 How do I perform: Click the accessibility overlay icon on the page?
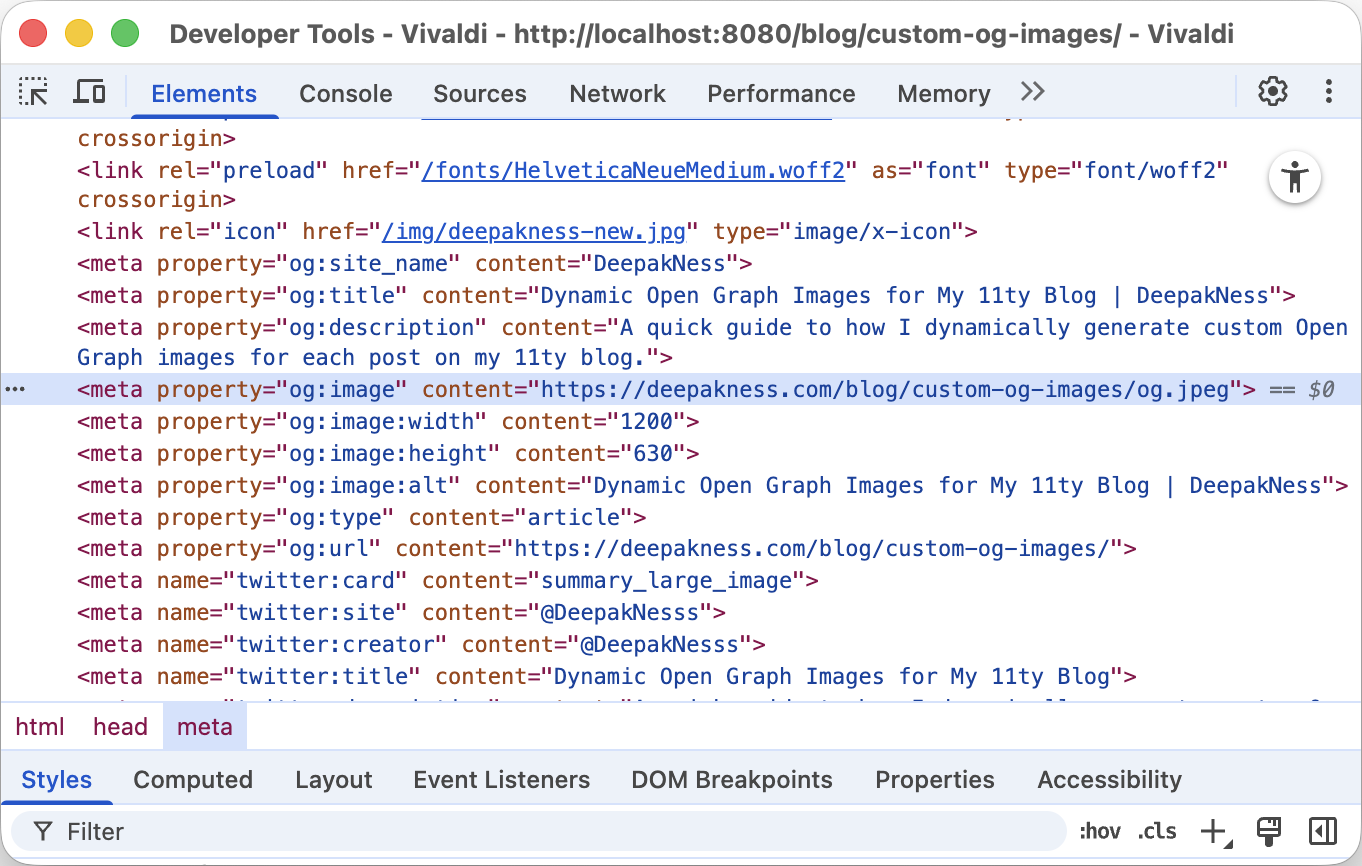pos(1295,177)
